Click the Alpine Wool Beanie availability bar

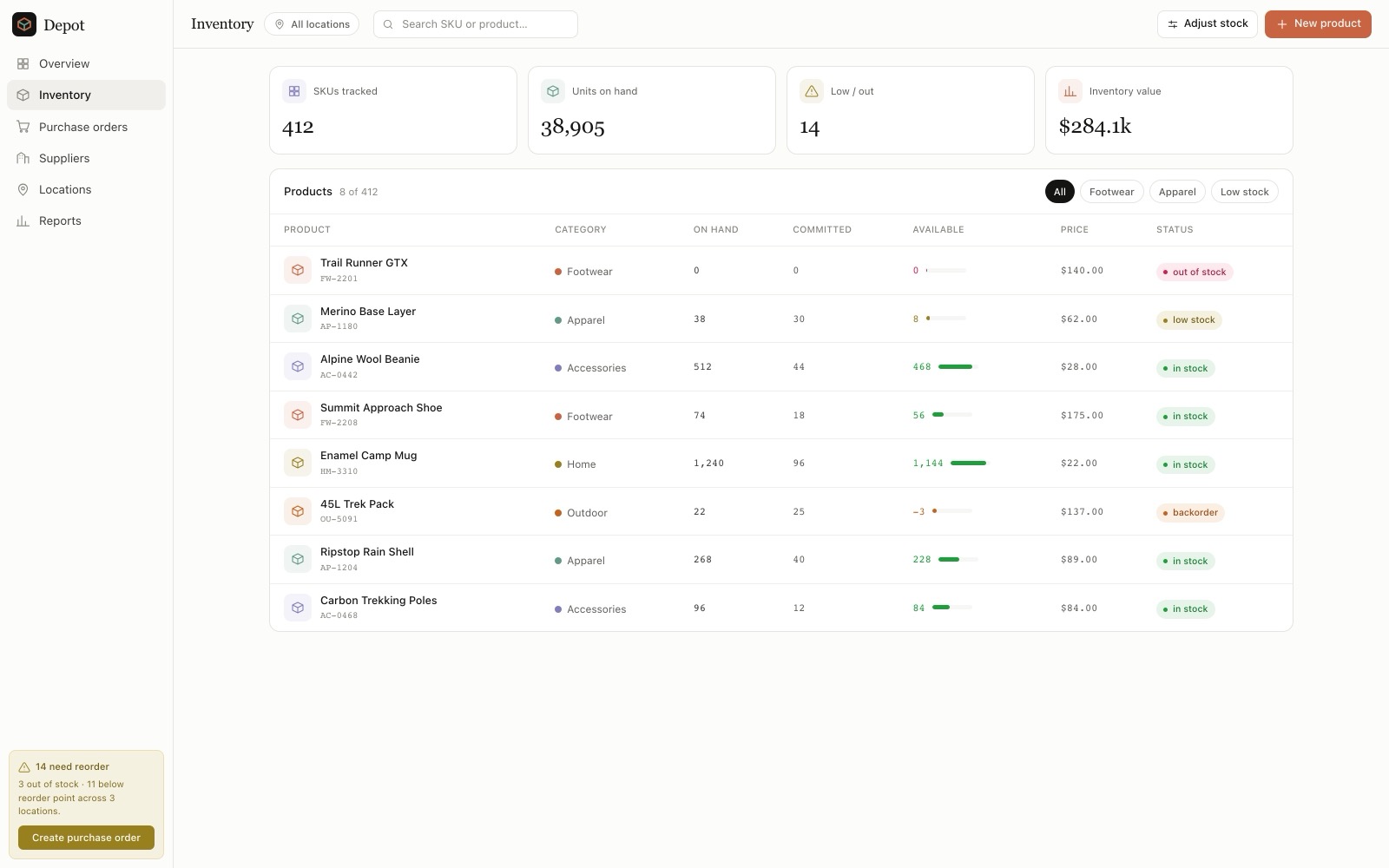click(958, 366)
